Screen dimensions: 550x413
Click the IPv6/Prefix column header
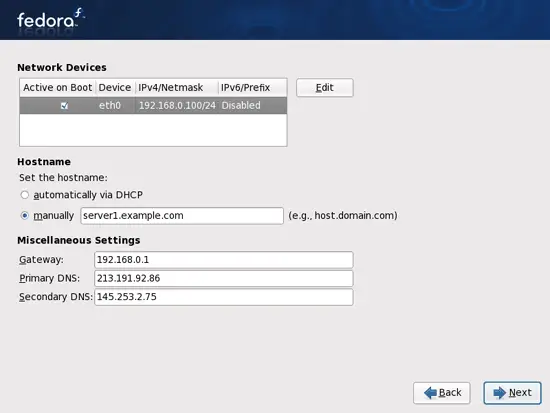click(252, 87)
